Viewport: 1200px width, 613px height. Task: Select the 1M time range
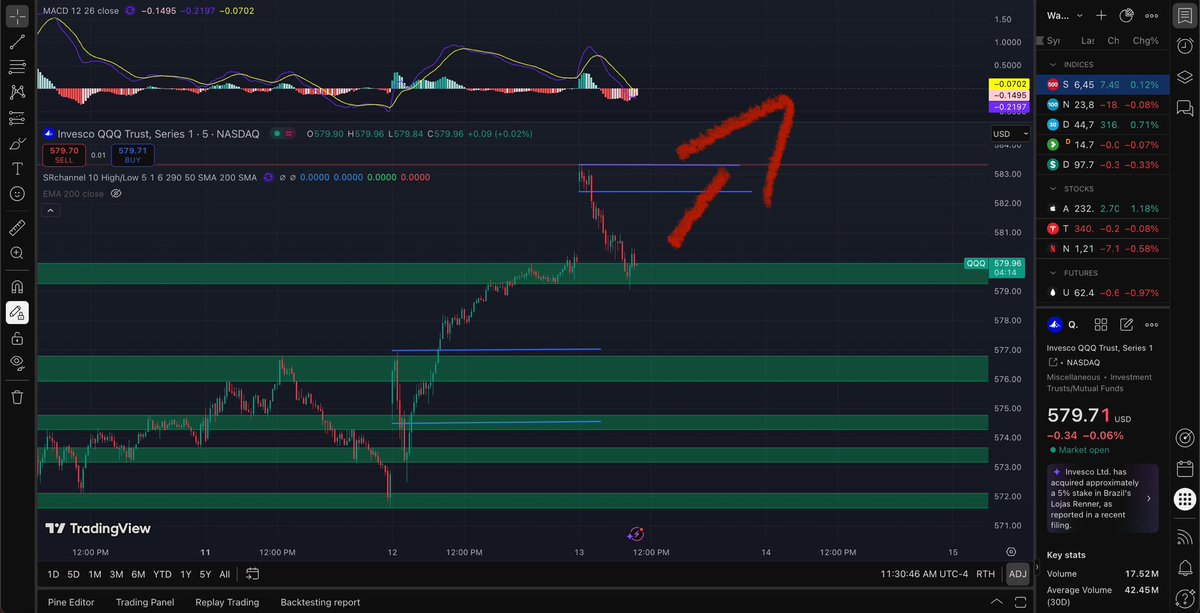tap(95, 574)
